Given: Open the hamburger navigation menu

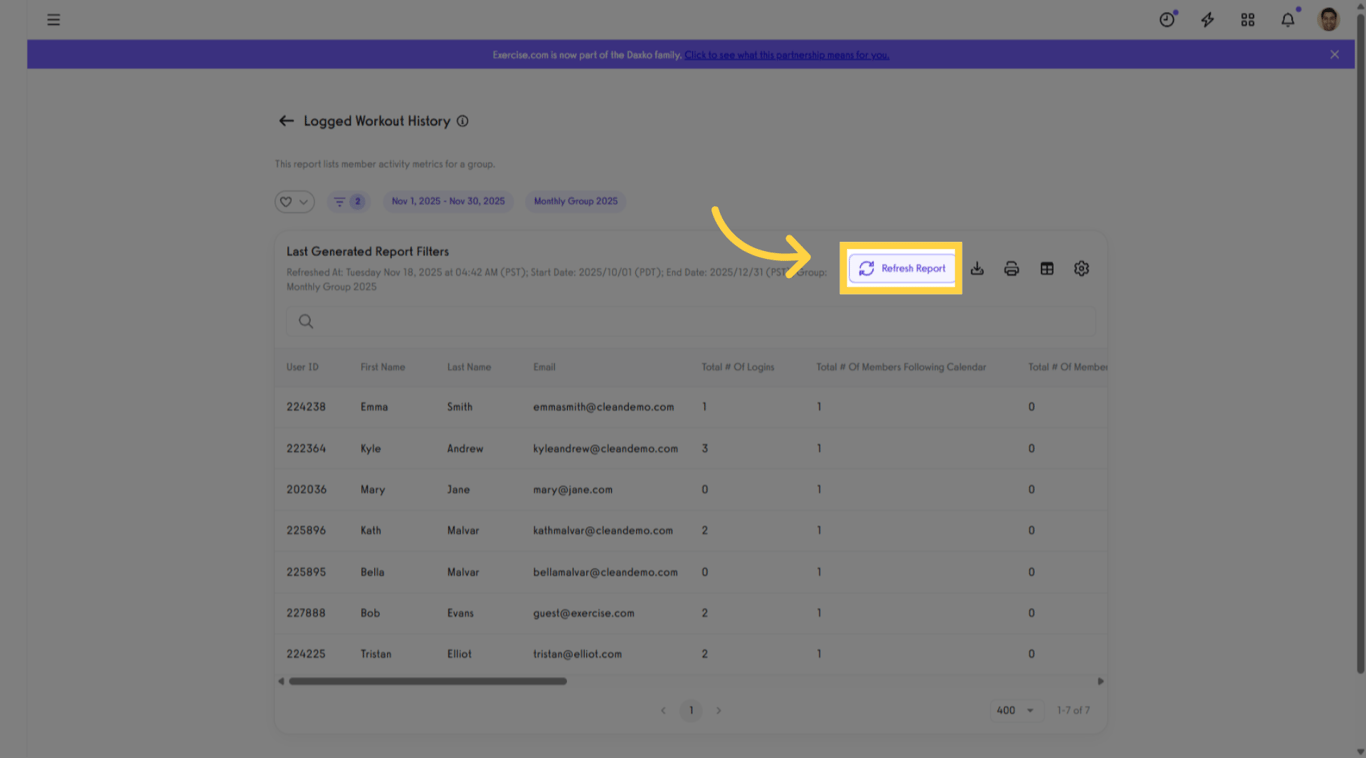Looking at the screenshot, I should [x=54, y=20].
